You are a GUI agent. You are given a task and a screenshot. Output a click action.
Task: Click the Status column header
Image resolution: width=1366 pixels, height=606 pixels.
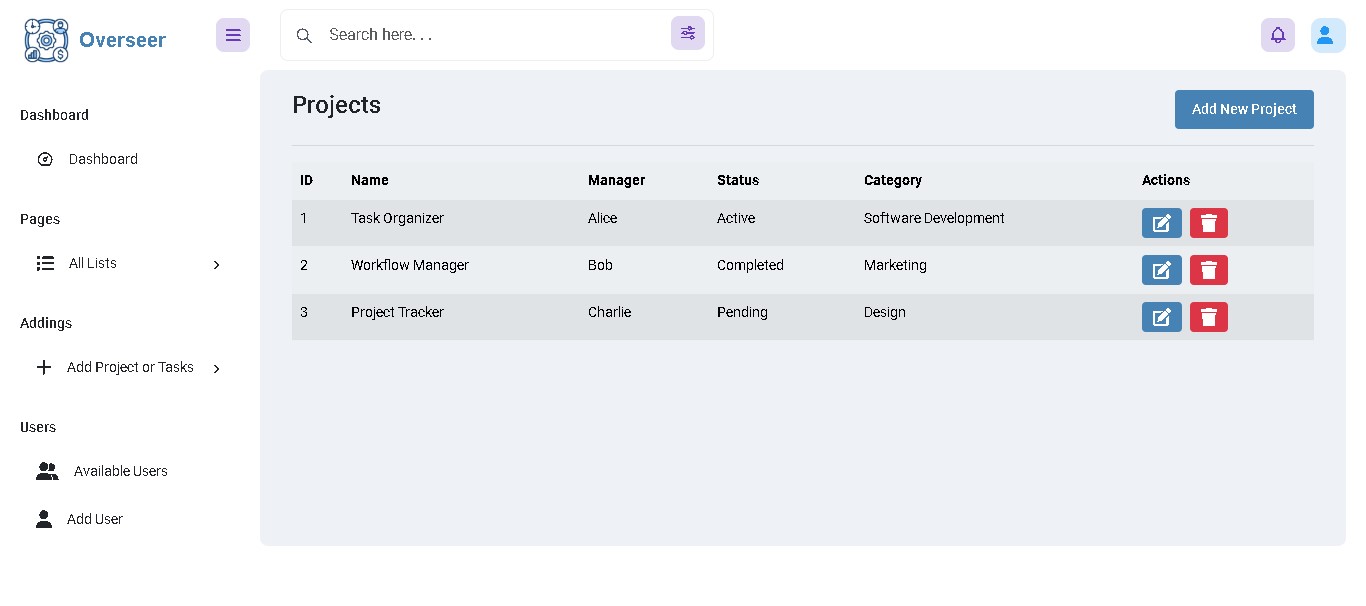click(x=737, y=180)
